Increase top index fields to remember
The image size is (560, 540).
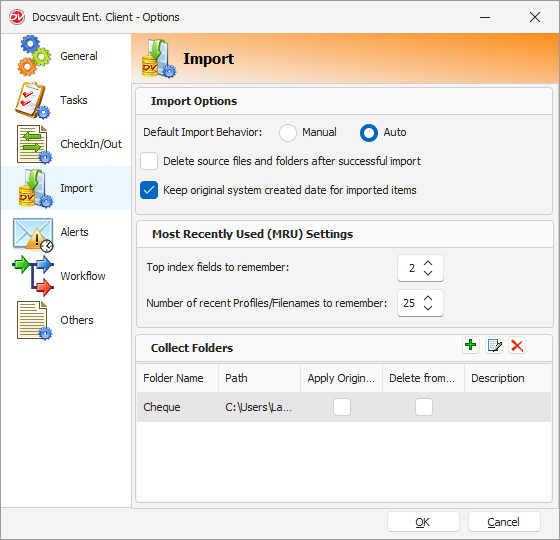tap(428, 264)
